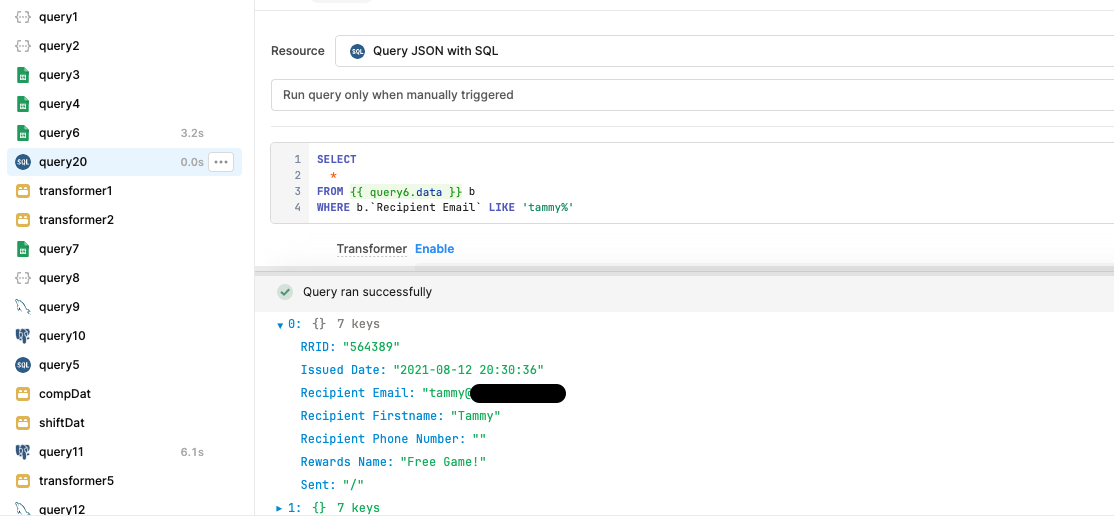Viewport: 1114px width, 521px height.
Task: Click the Recipient Firstname value "Tammy"
Action: click(475, 416)
